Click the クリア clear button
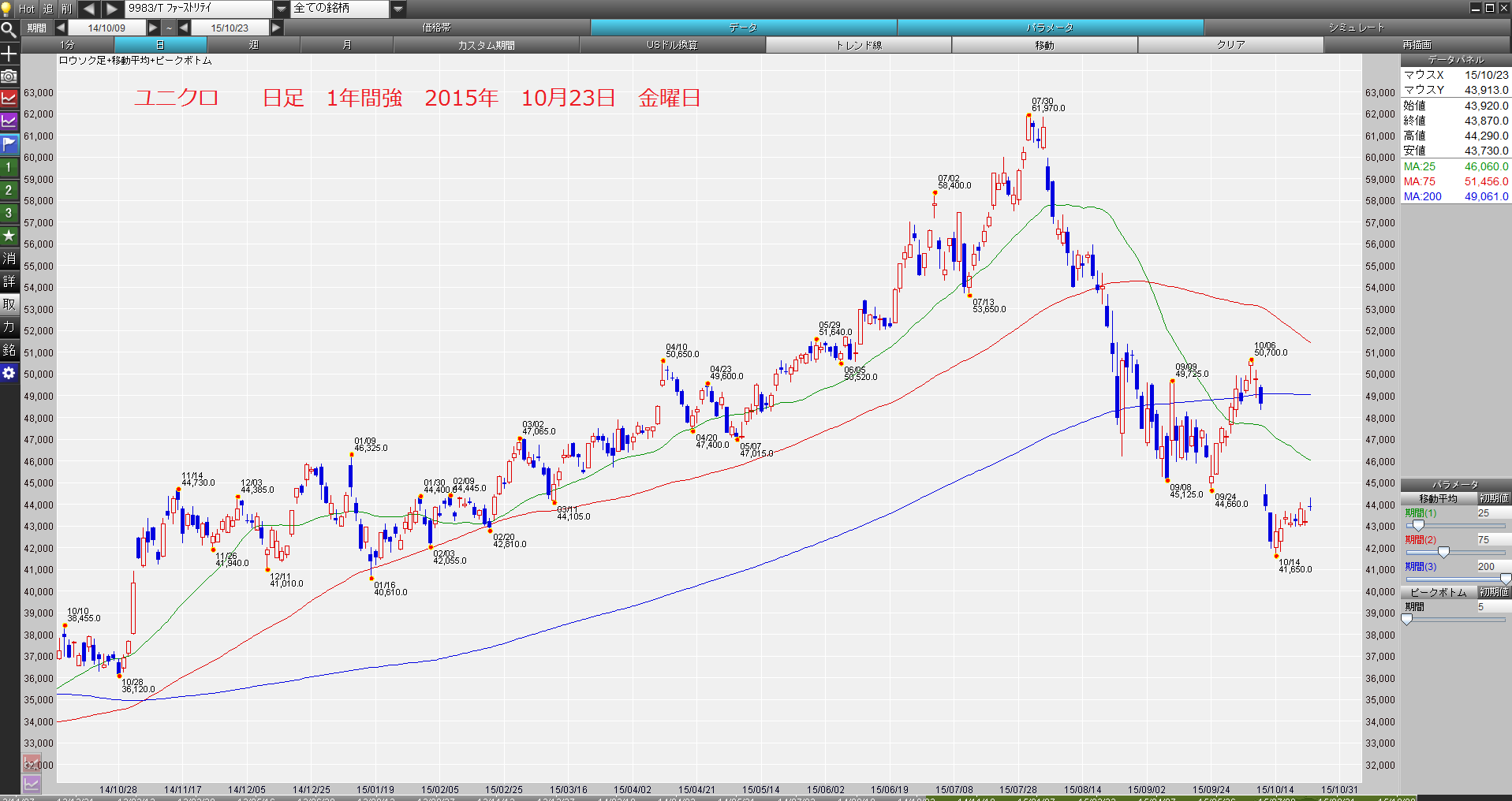This screenshot has height=801, width=1512. [1230, 45]
